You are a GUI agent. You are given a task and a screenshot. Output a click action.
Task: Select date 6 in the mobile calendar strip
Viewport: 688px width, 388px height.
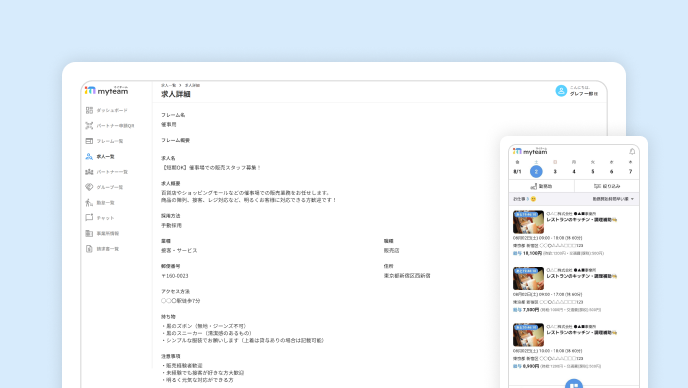pos(612,172)
